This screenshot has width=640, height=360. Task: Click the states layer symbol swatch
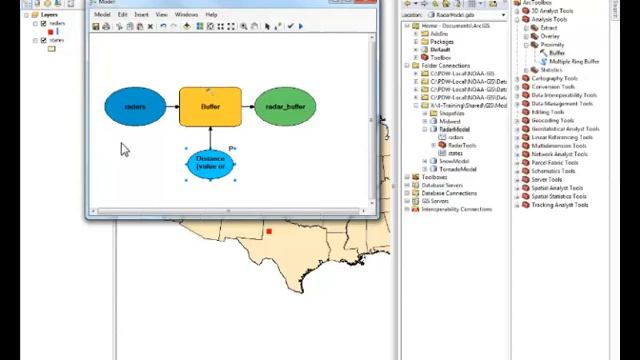click(x=51, y=49)
